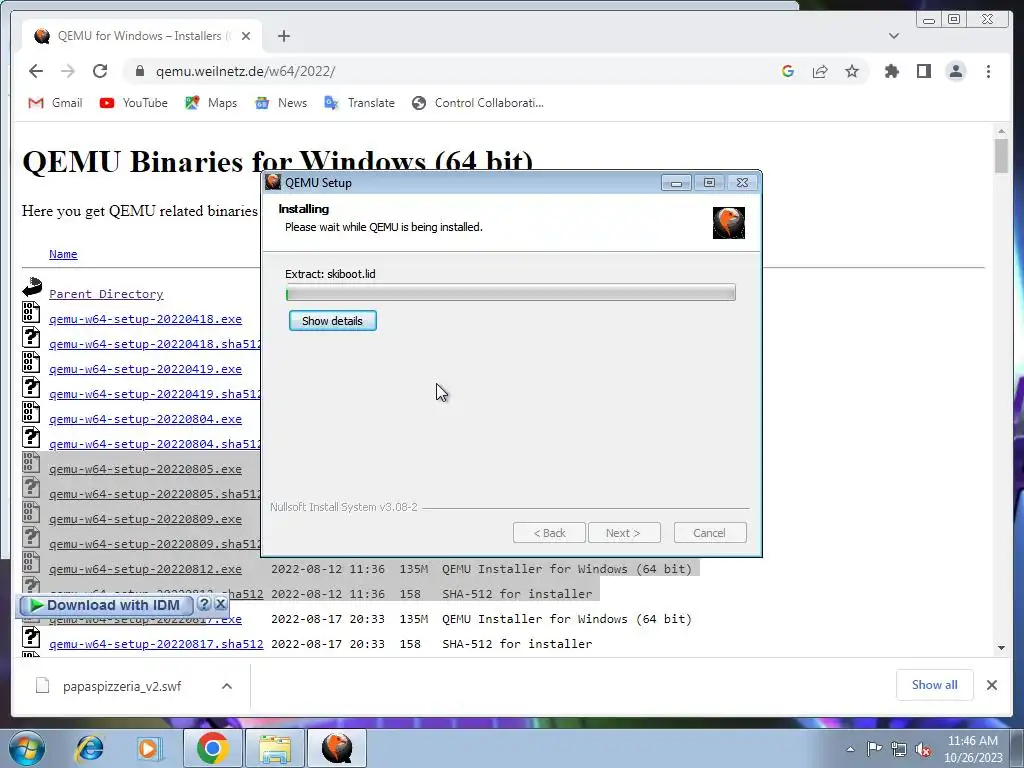Open the tab search chevron
Screen dimensions: 1024x768
point(893,36)
